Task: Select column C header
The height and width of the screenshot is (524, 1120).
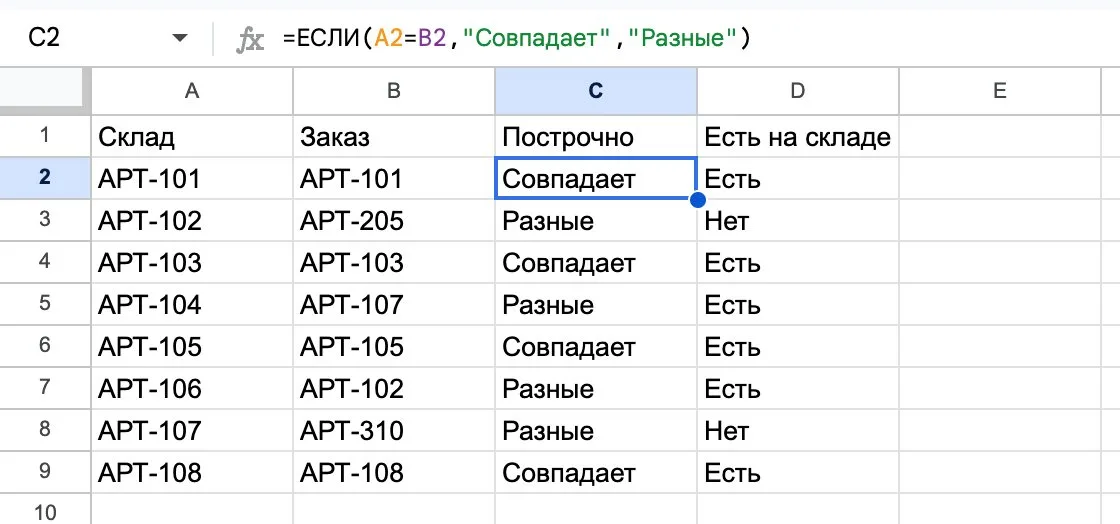Action: 596,91
